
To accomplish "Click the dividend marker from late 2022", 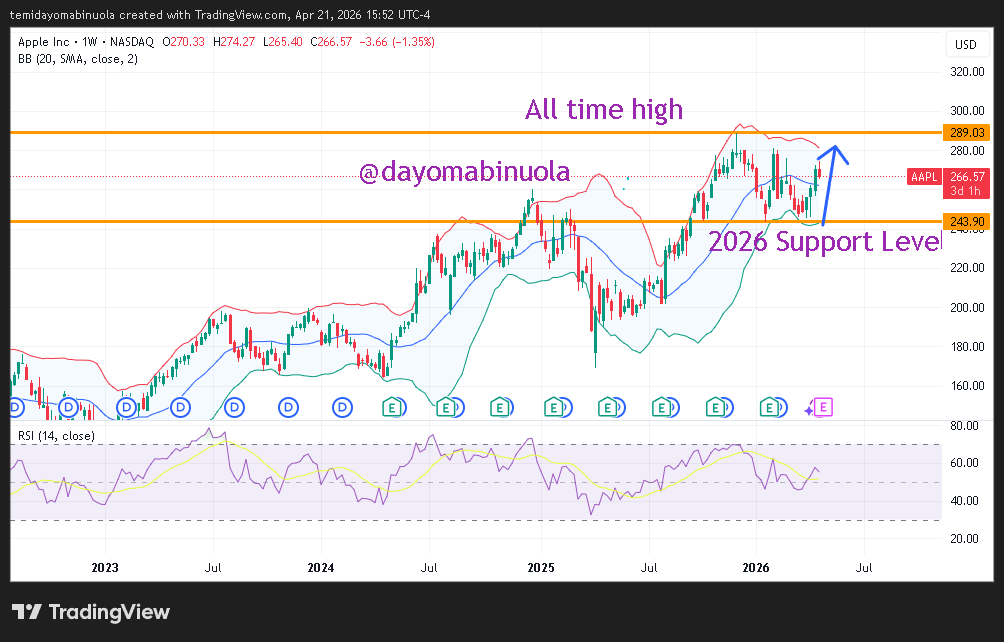I will pyautogui.click(x=69, y=407).
